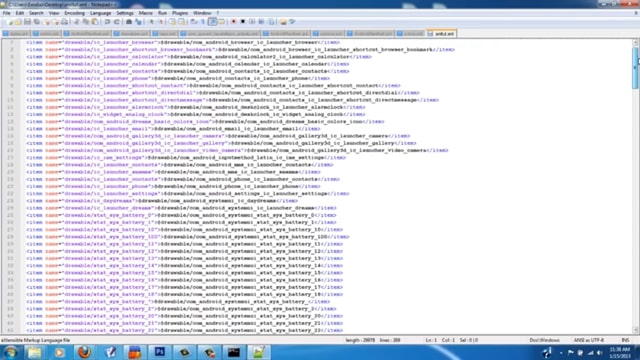
Task: Click the save recorded macro icon
Action: (x=271, y=22)
